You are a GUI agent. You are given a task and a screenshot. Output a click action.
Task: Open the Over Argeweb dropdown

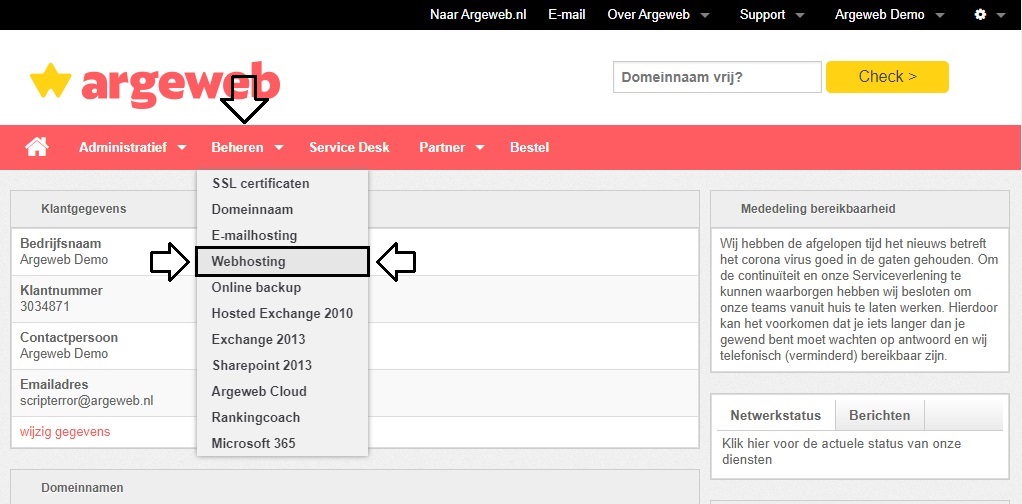tap(658, 14)
